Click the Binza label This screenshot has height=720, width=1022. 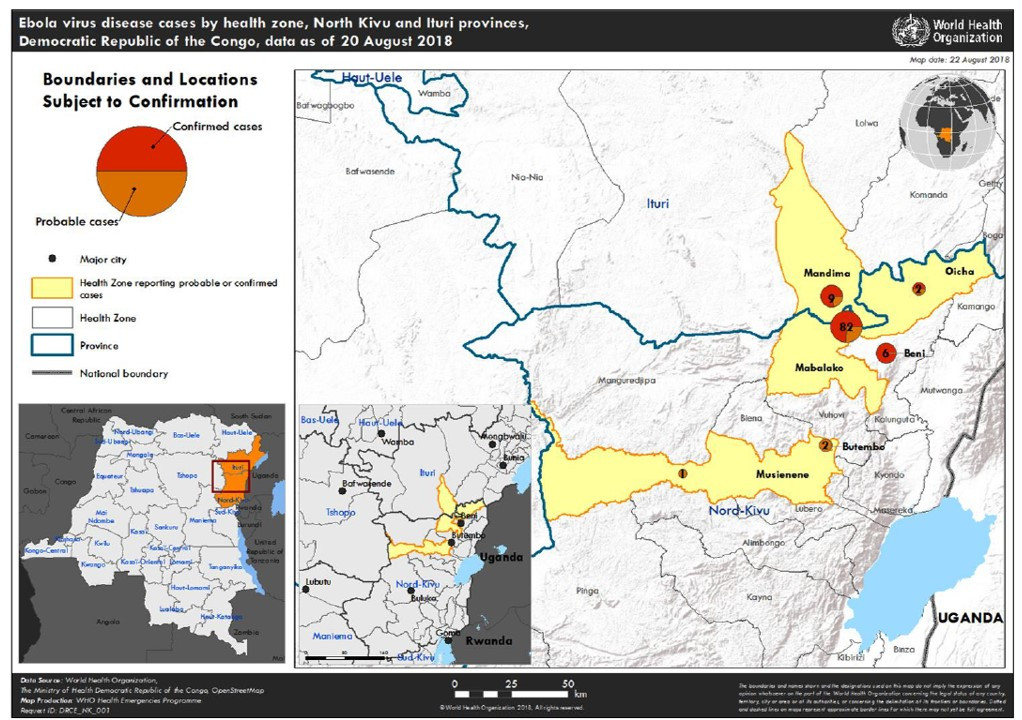(904, 649)
